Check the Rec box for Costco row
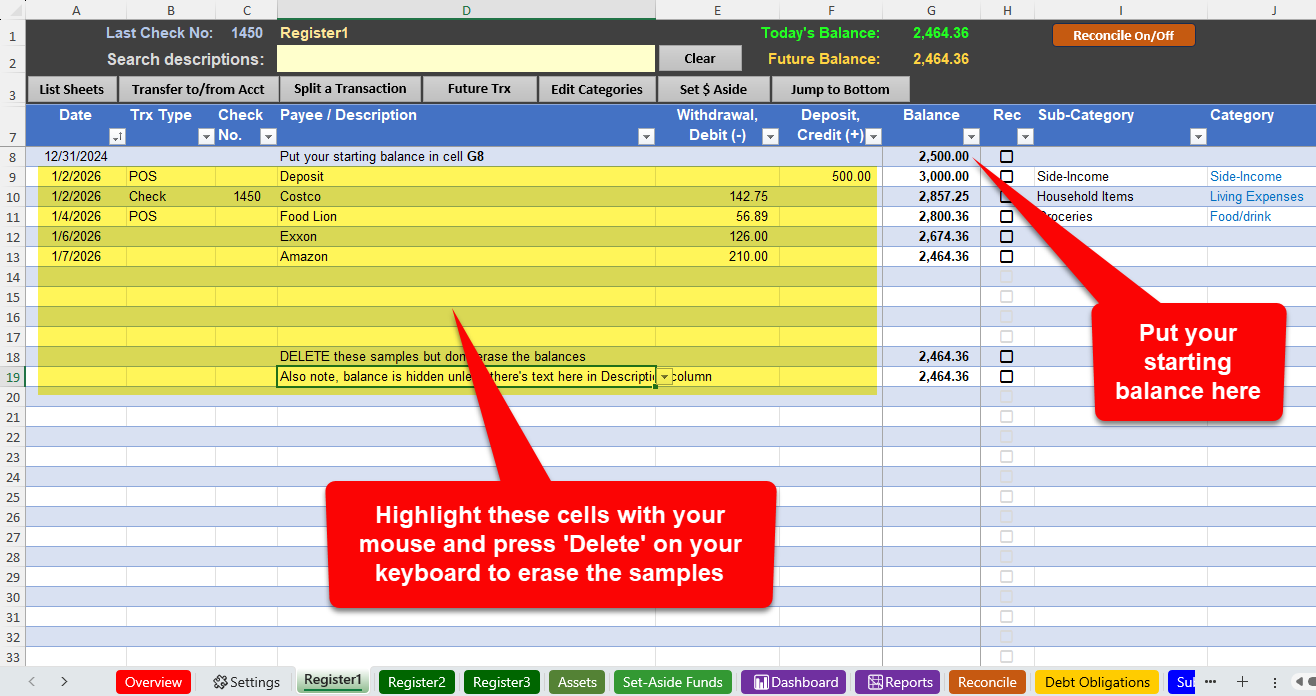 point(1006,197)
